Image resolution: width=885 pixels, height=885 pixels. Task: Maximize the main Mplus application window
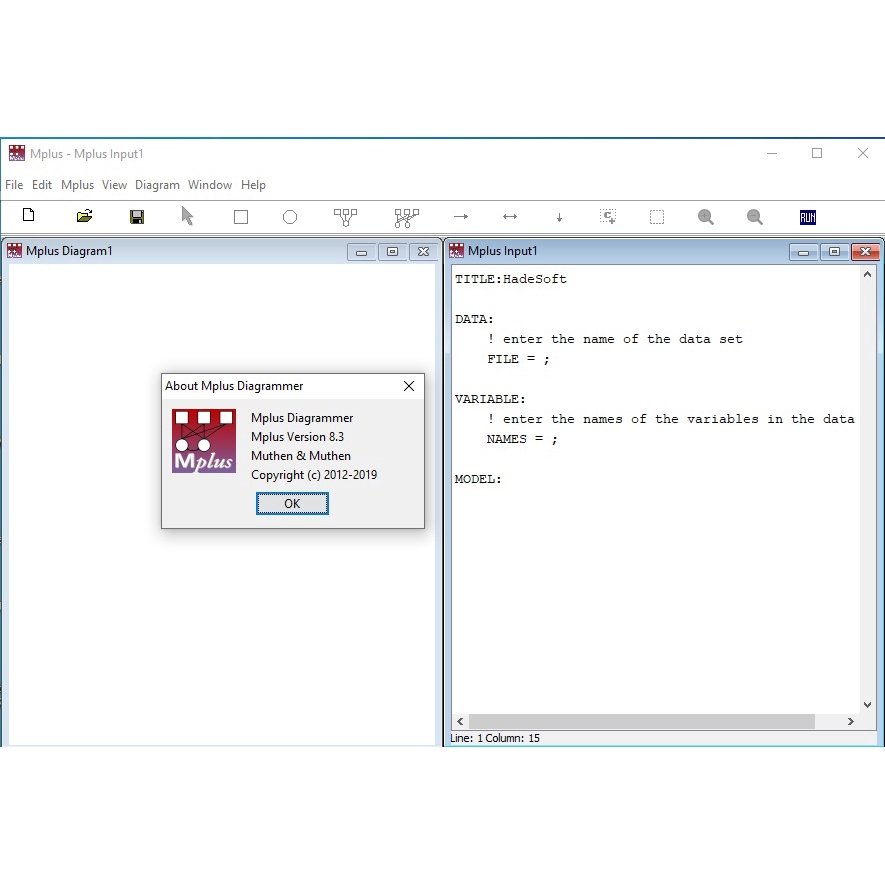817,153
